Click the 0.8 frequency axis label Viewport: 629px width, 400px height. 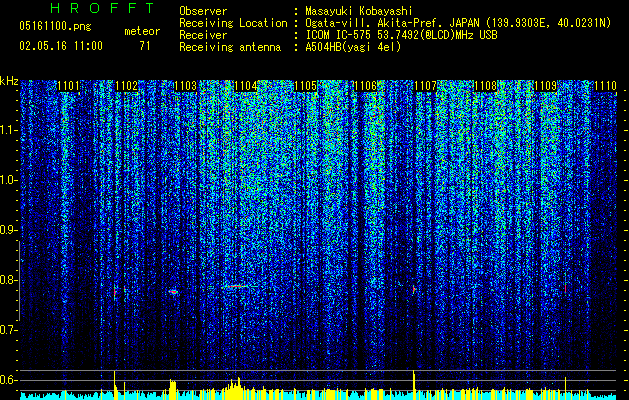9,280
